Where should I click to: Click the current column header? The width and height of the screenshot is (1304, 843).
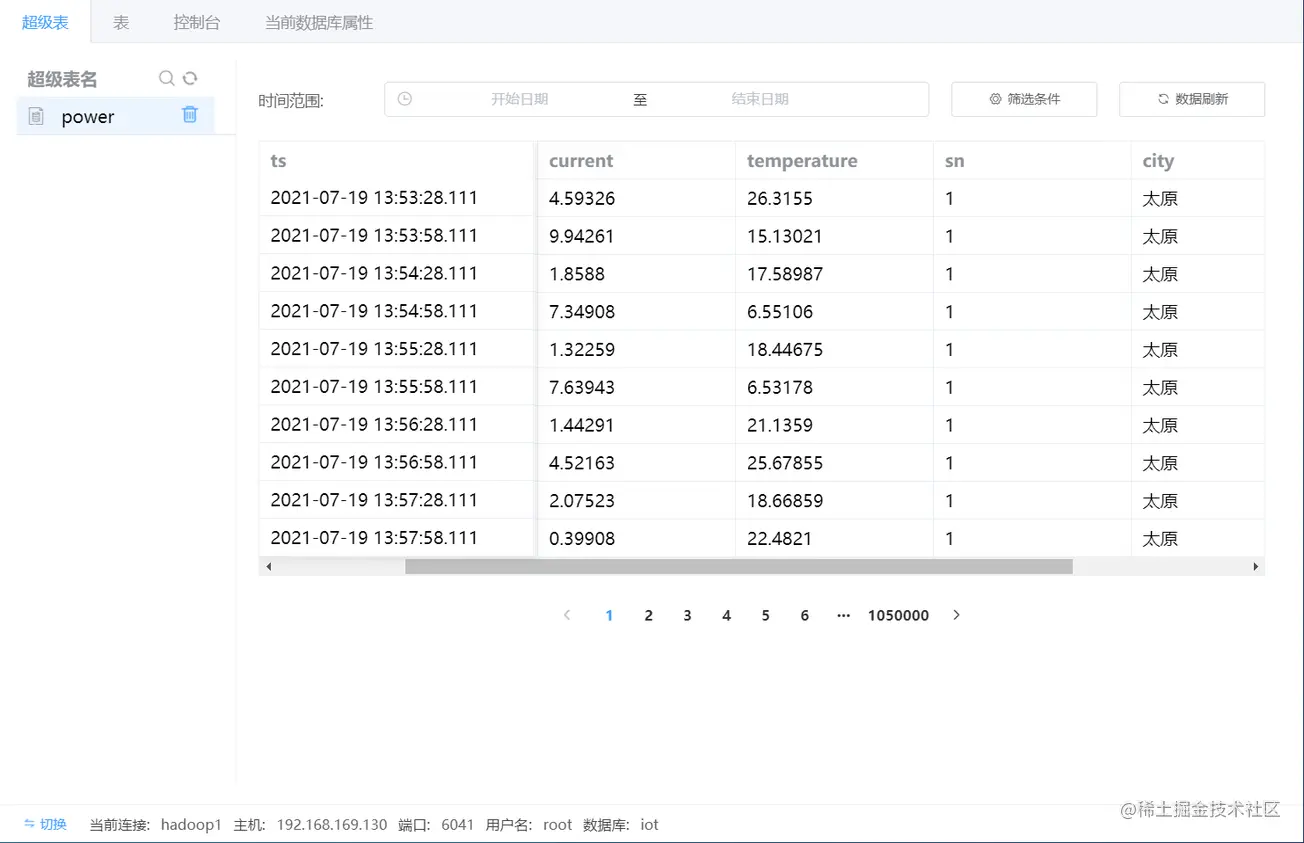636,160
